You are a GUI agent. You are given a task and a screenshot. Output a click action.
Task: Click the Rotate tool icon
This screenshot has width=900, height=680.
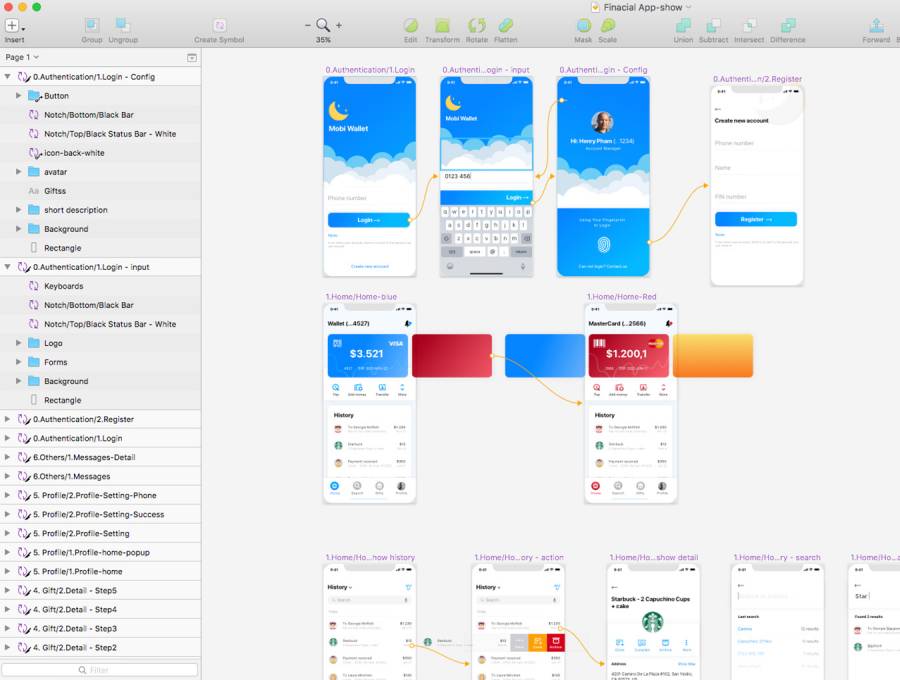tap(477, 25)
